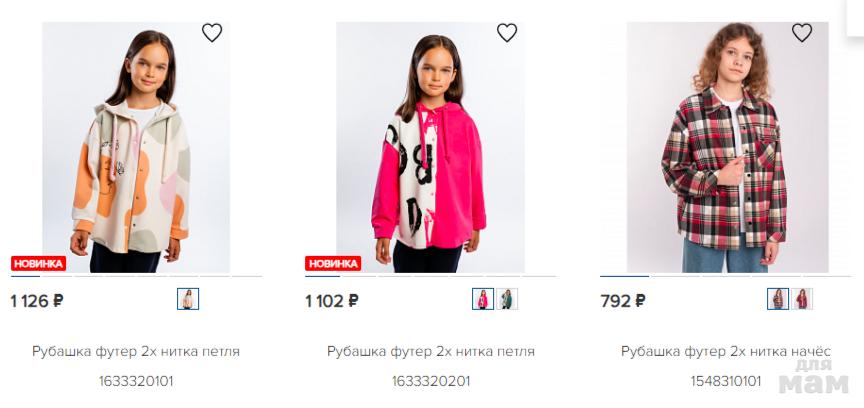Screen dimensions: 864x408
Task: Click the heart on the pink shirt
Action: tap(507, 33)
